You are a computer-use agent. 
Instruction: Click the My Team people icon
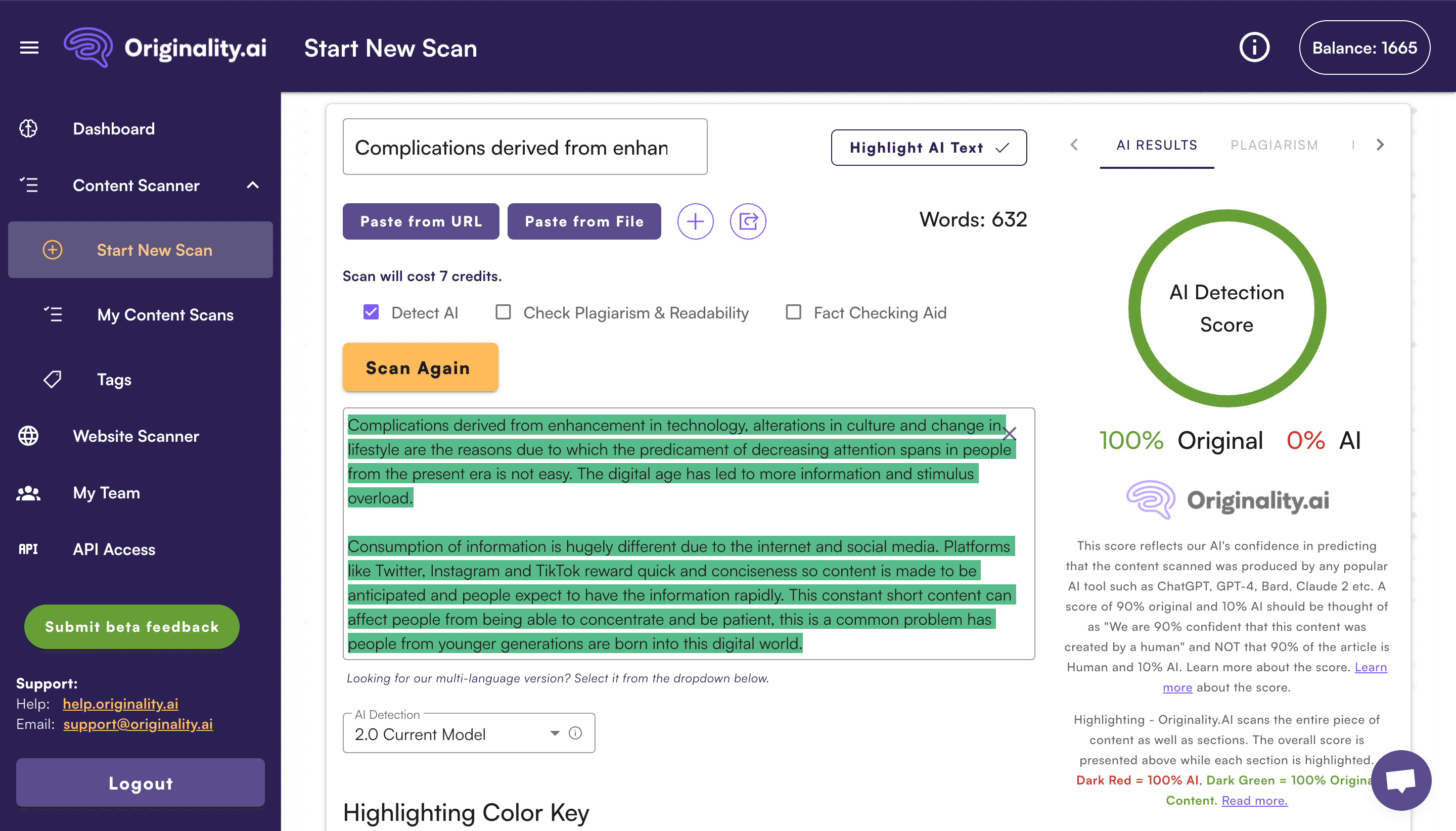[28, 492]
